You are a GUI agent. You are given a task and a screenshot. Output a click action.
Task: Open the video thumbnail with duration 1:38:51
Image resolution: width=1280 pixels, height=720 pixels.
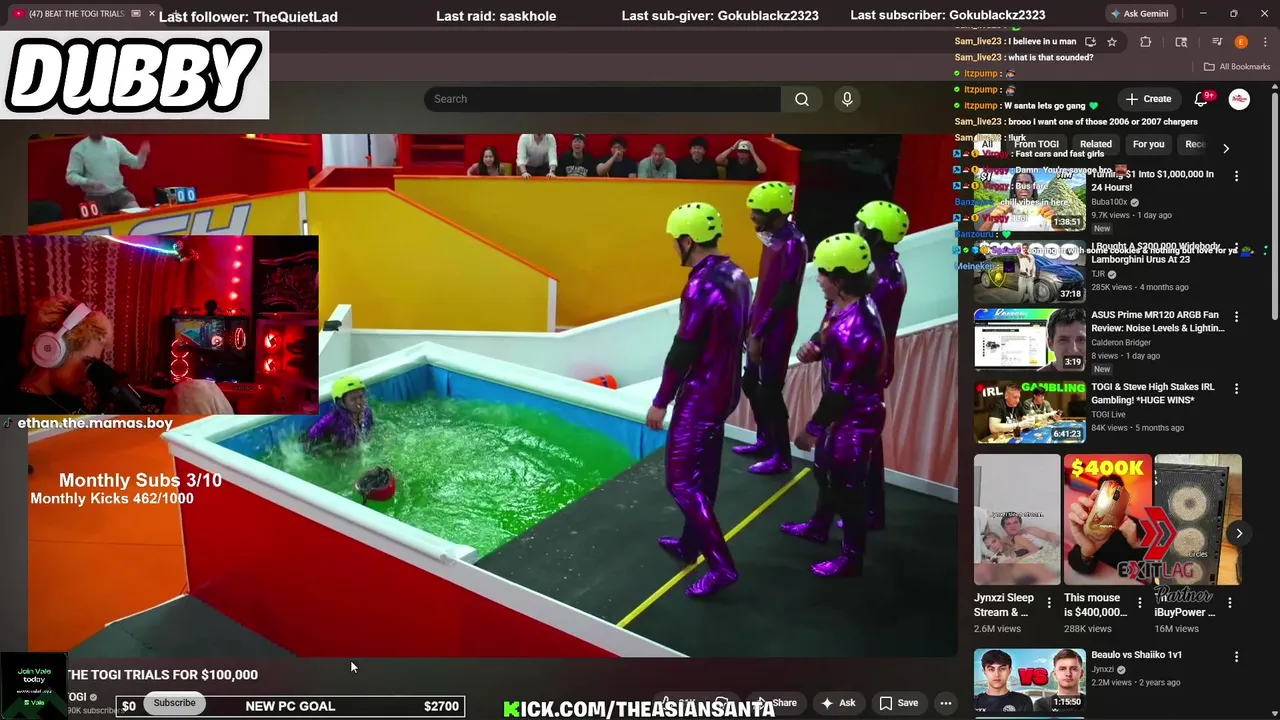click(1029, 199)
